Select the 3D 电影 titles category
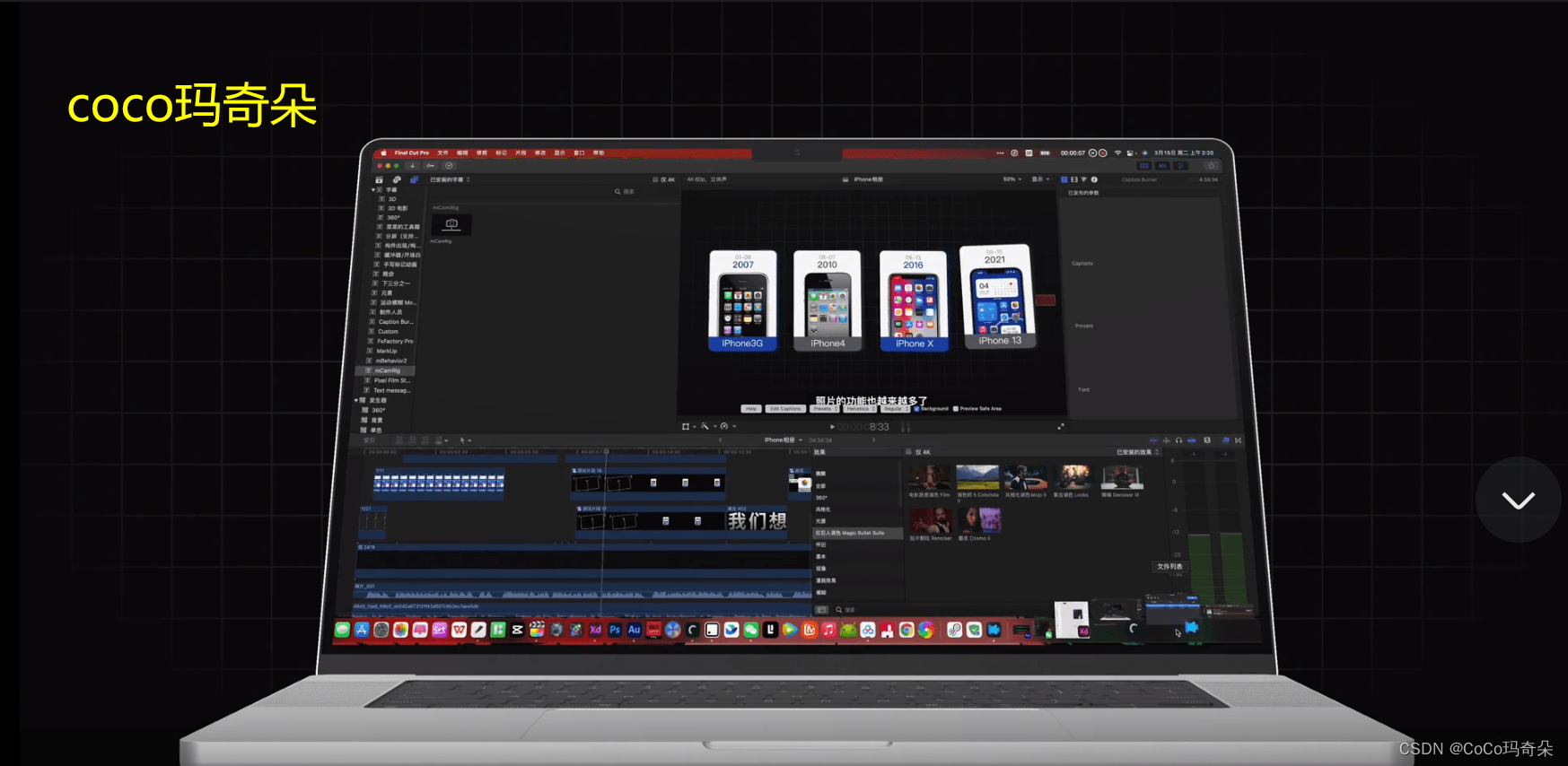This screenshot has width=1568, height=766. pyautogui.click(x=398, y=208)
